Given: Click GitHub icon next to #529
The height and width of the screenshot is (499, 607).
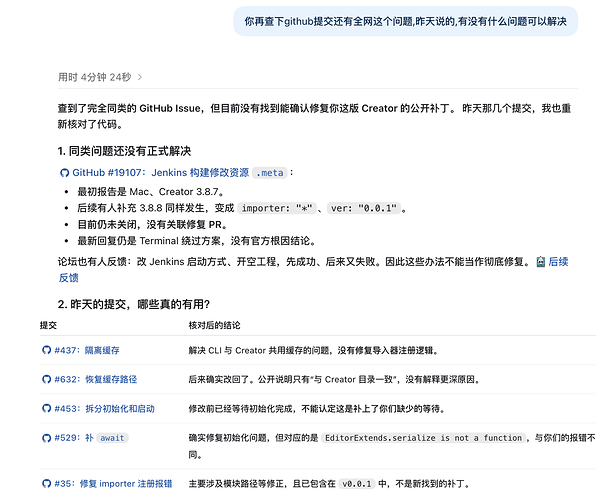Looking at the screenshot, I should [46, 438].
